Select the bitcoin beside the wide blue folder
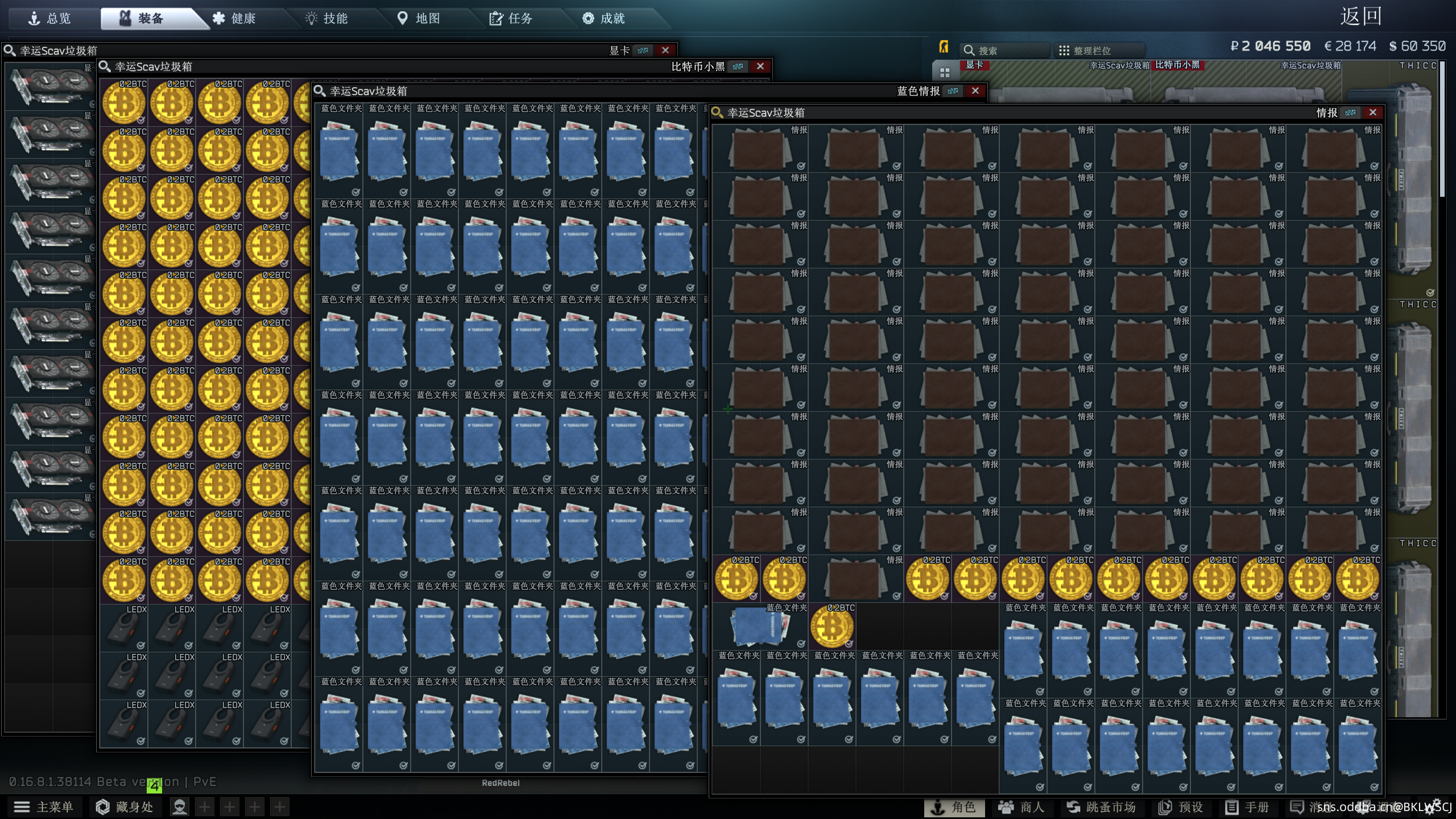Viewport: 1456px width, 819px height. coord(832,626)
